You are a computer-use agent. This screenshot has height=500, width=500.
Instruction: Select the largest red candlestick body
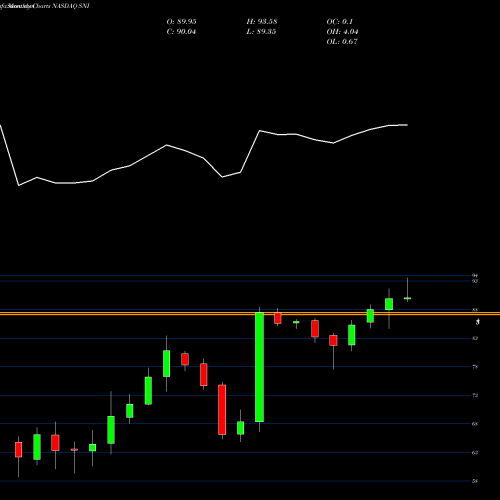(x=222, y=410)
